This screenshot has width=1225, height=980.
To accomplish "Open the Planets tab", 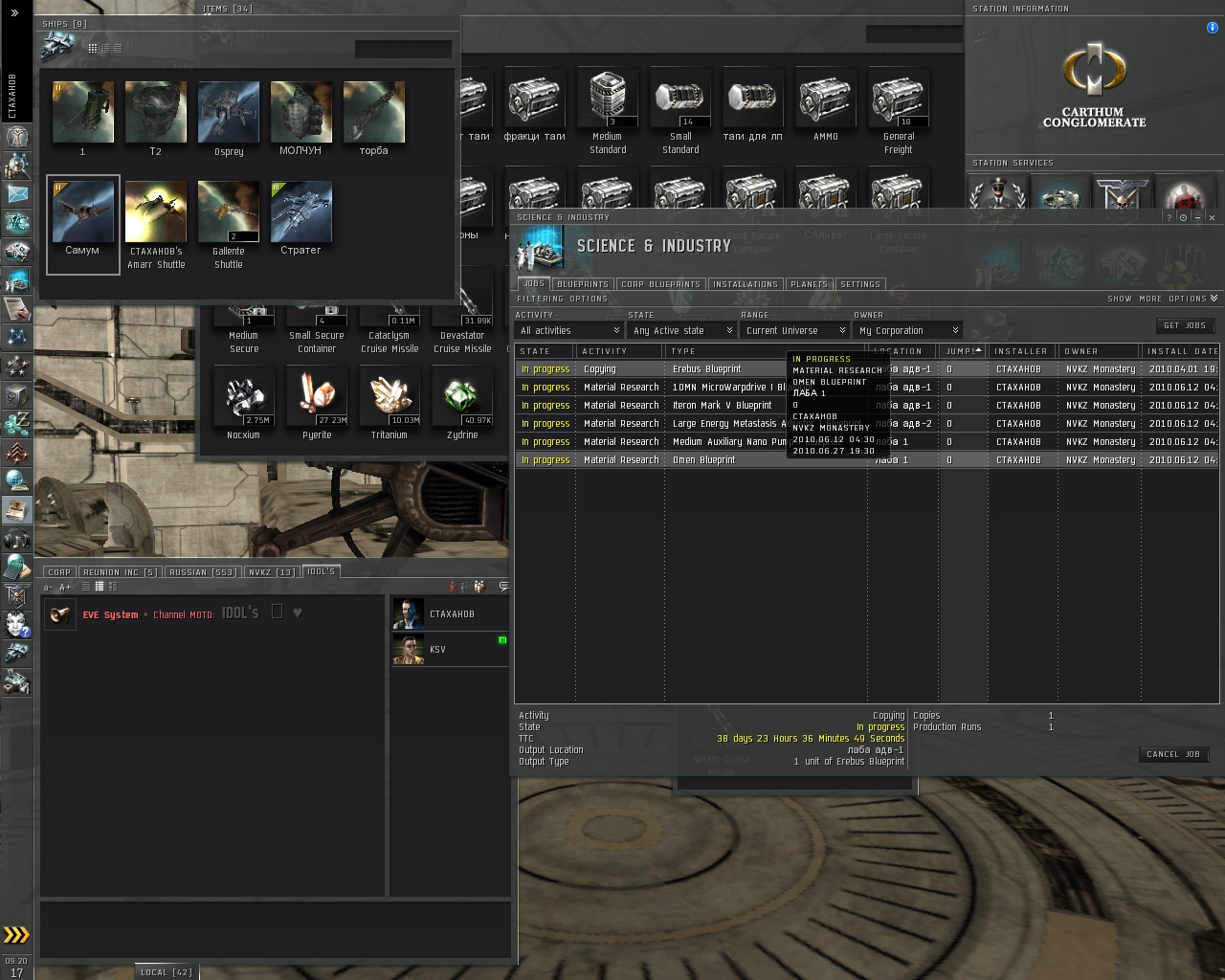I will (x=809, y=284).
